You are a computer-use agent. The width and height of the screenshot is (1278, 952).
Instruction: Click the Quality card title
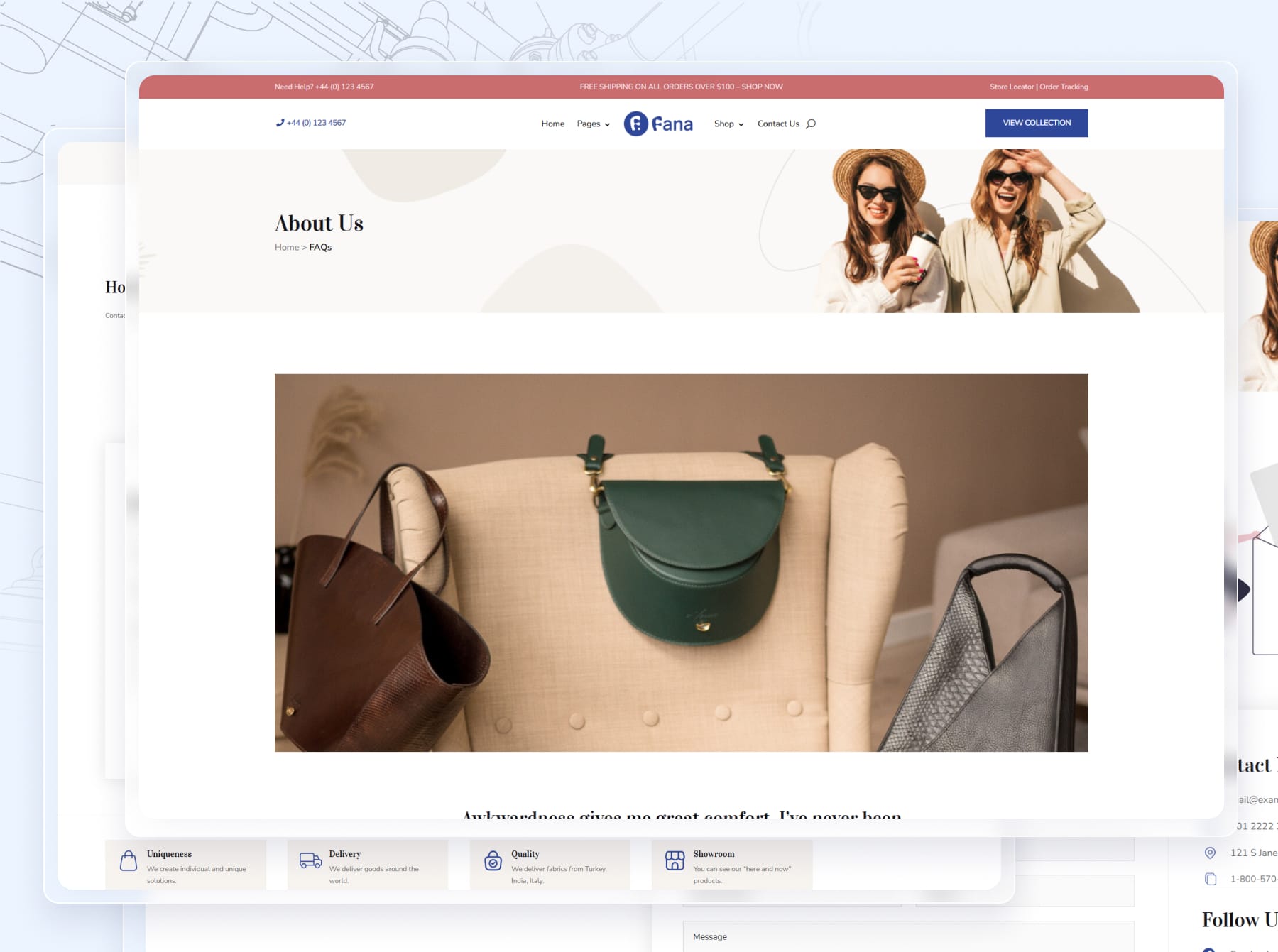[525, 854]
